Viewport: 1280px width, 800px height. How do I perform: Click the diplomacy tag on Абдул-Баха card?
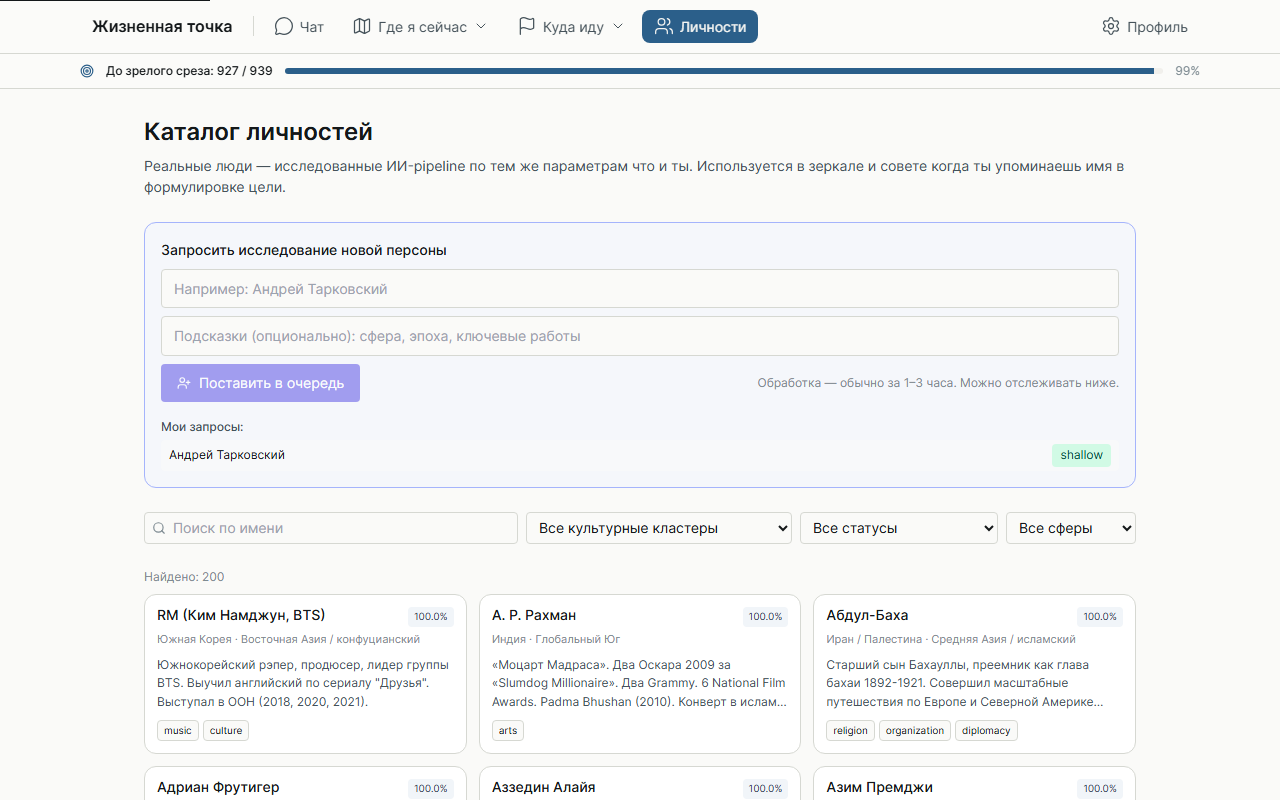click(x=986, y=730)
